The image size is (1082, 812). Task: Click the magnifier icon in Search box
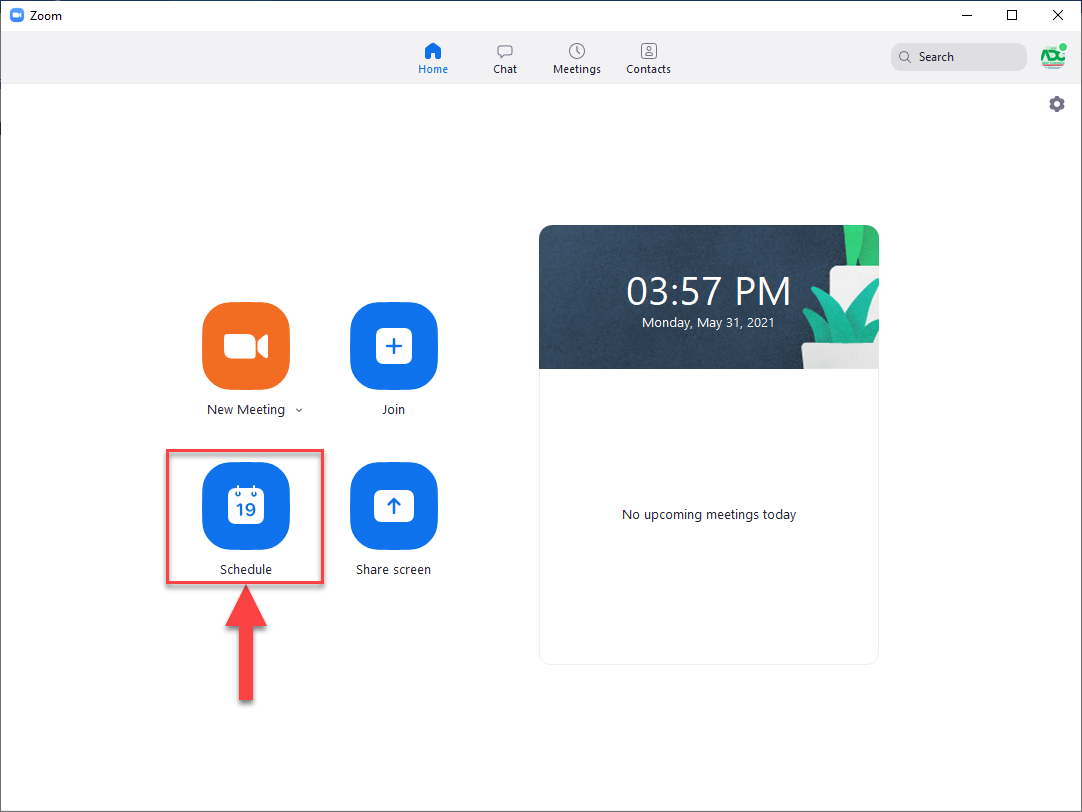point(905,57)
